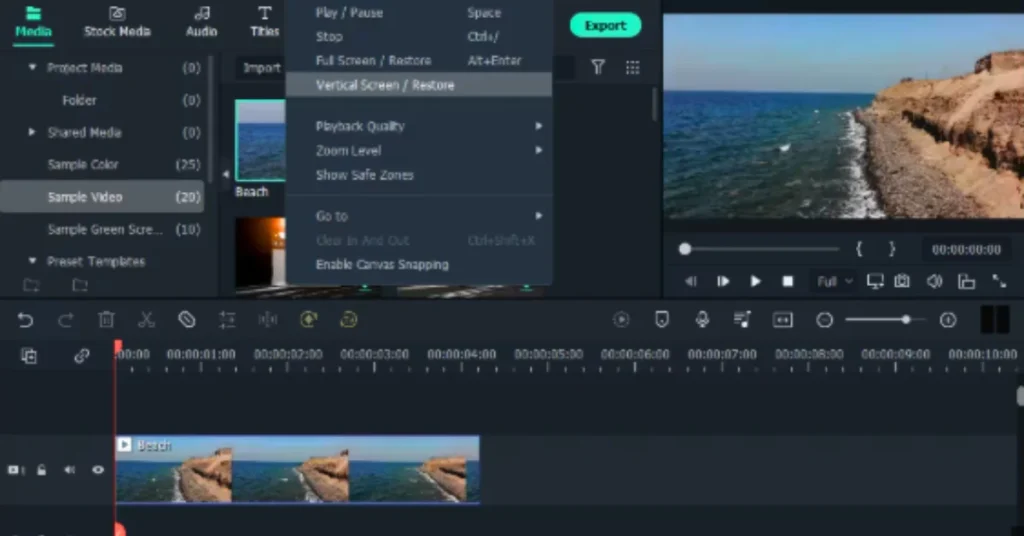This screenshot has width=1024, height=536.
Task: Click the audio waveform icon in the timeline toolbar
Action: click(268, 320)
